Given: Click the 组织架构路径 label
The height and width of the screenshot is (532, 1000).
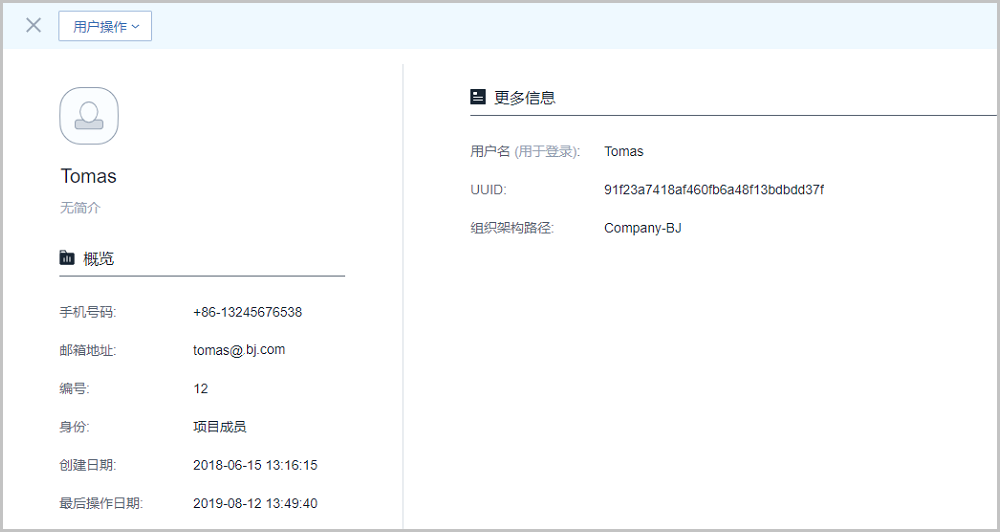Looking at the screenshot, I should pos(511,228).
